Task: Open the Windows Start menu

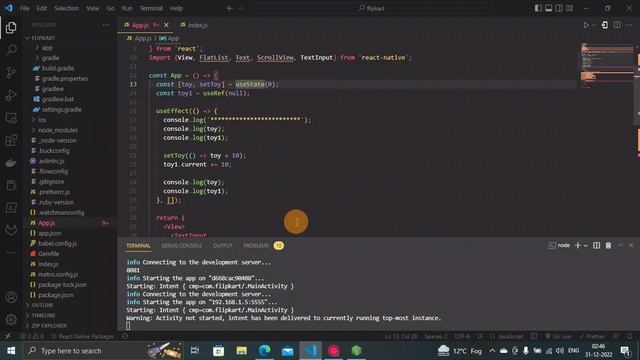Action: click(11, 351)
